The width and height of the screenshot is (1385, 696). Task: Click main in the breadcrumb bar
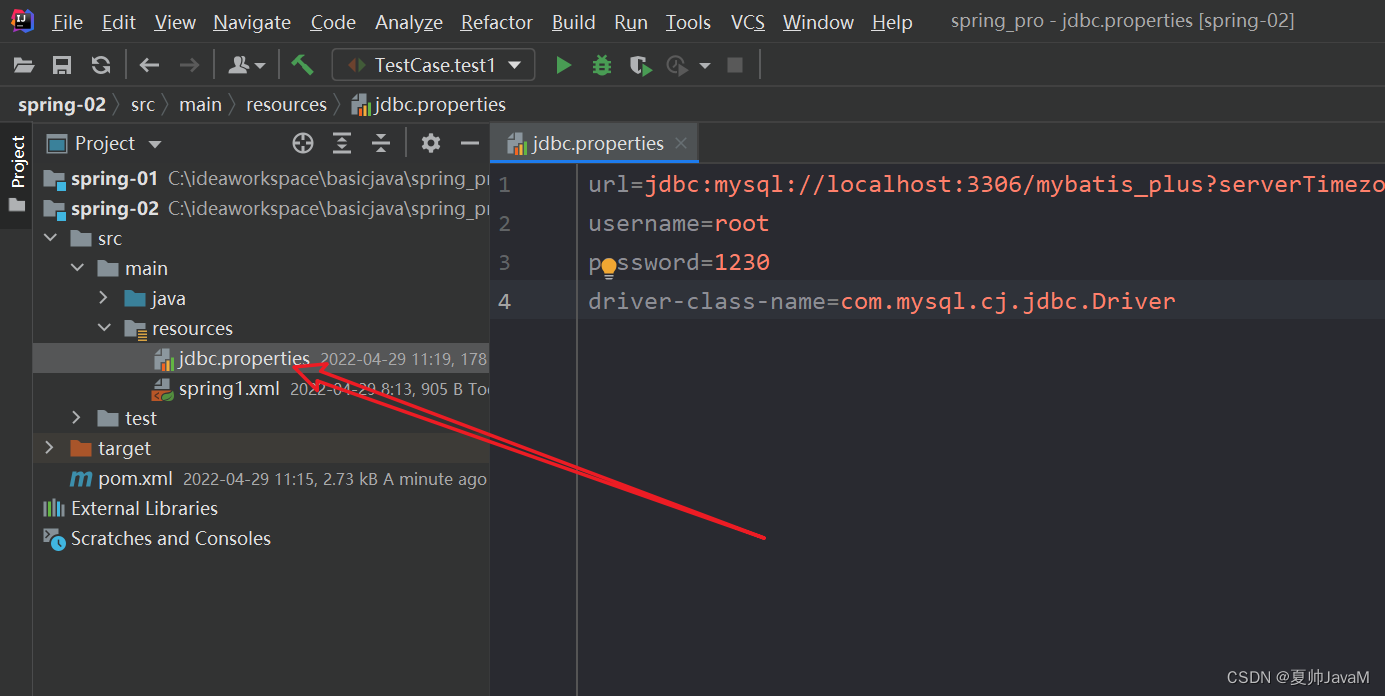point(200,105)
